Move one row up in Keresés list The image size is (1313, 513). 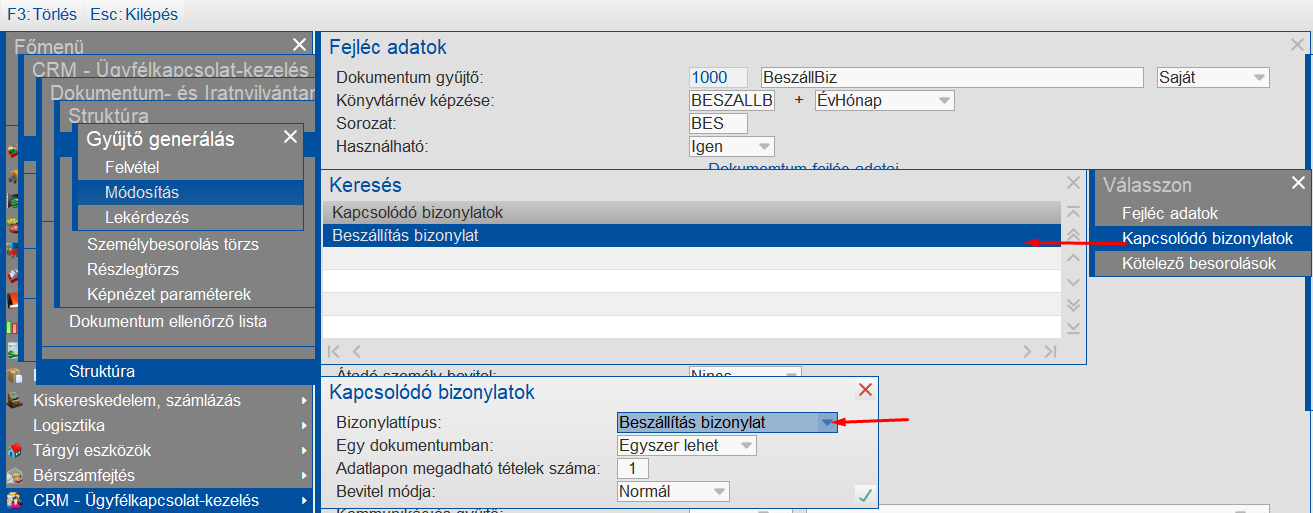[x=1073, y=258]
